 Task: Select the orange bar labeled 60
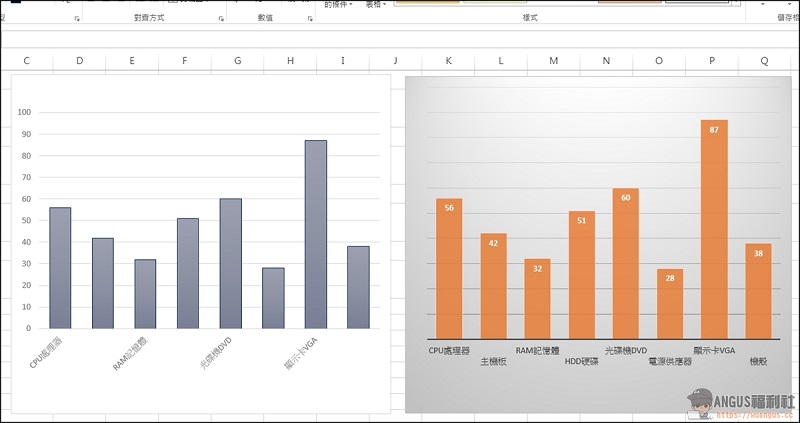625,264
